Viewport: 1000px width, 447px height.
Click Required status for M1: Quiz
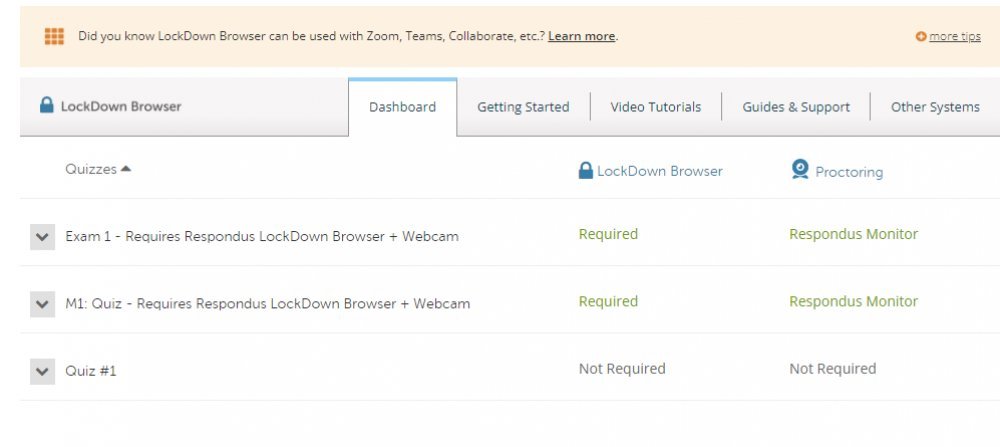click(x=608, y=301)
